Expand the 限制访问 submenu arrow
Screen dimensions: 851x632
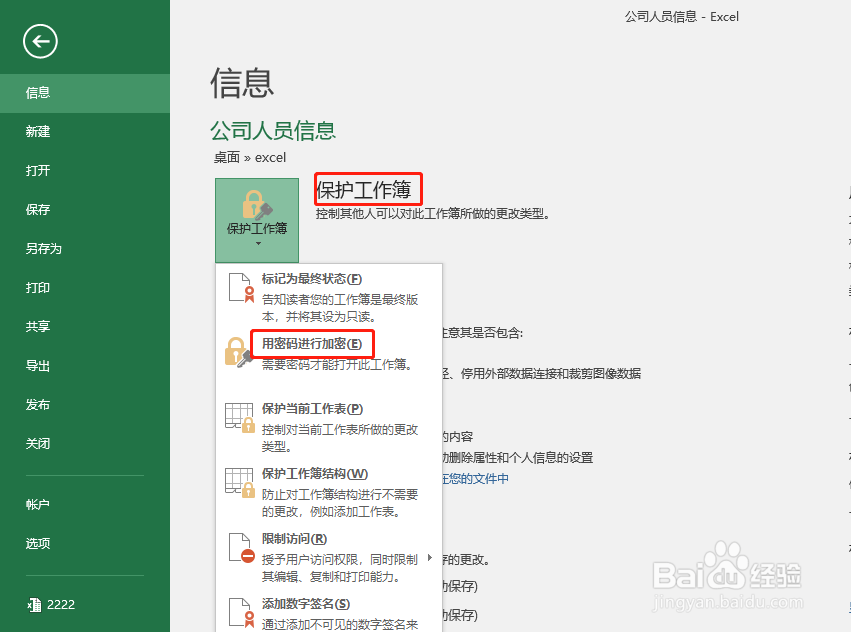[429, 558]
